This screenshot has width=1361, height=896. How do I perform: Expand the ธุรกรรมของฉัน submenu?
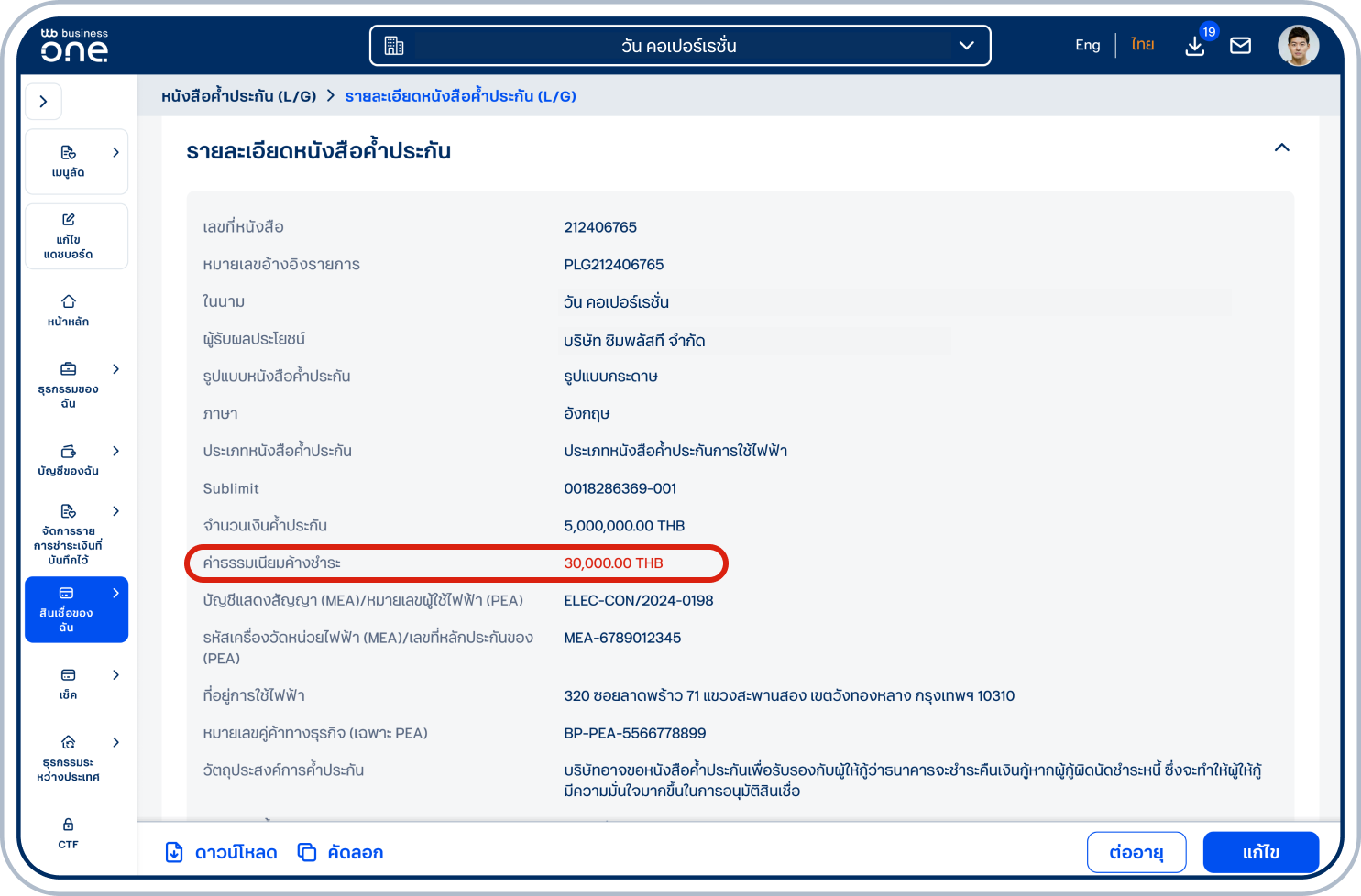click(x=115, y=369)
